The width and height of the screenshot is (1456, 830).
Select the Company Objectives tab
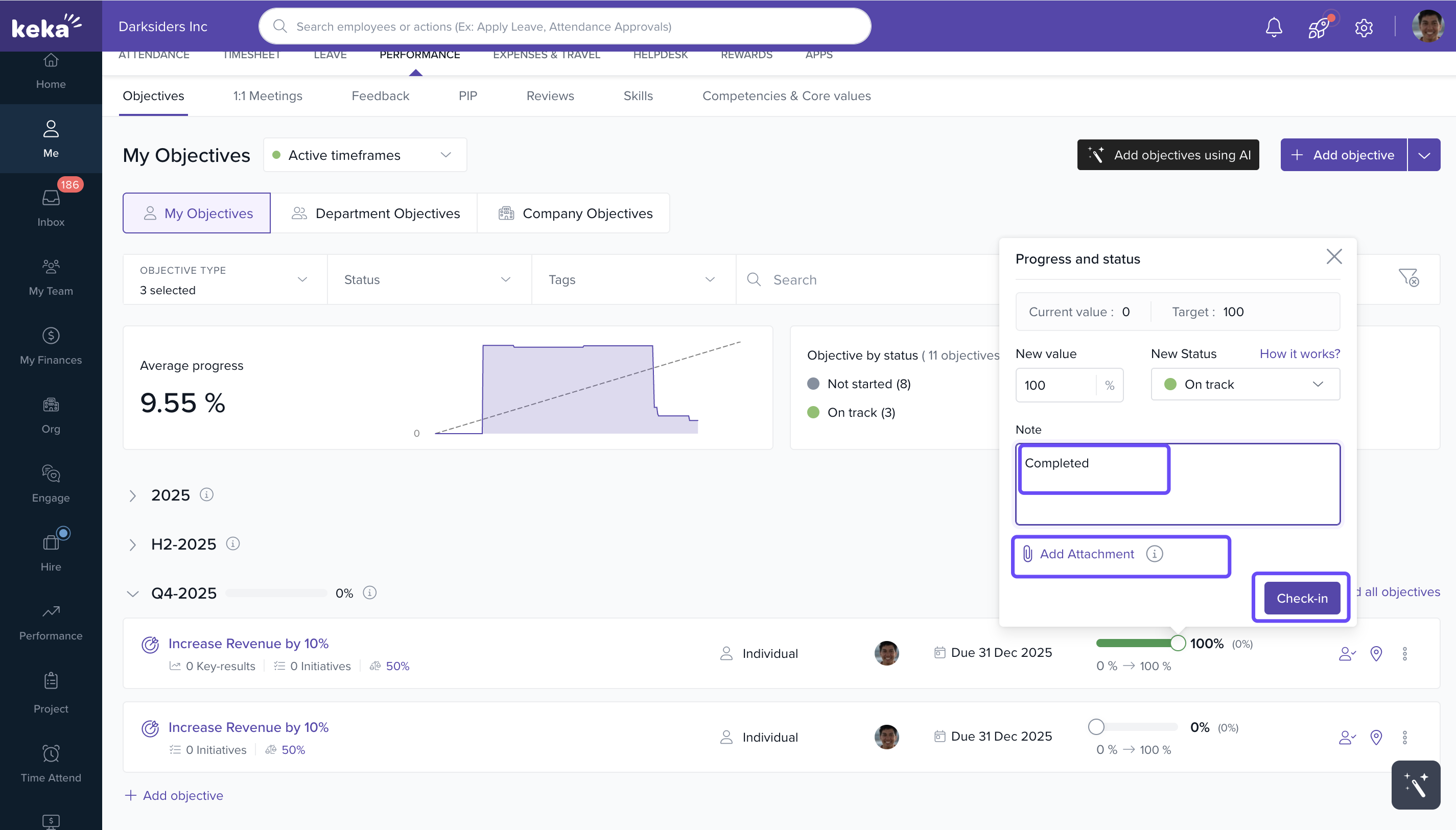[x=574, y=213]
